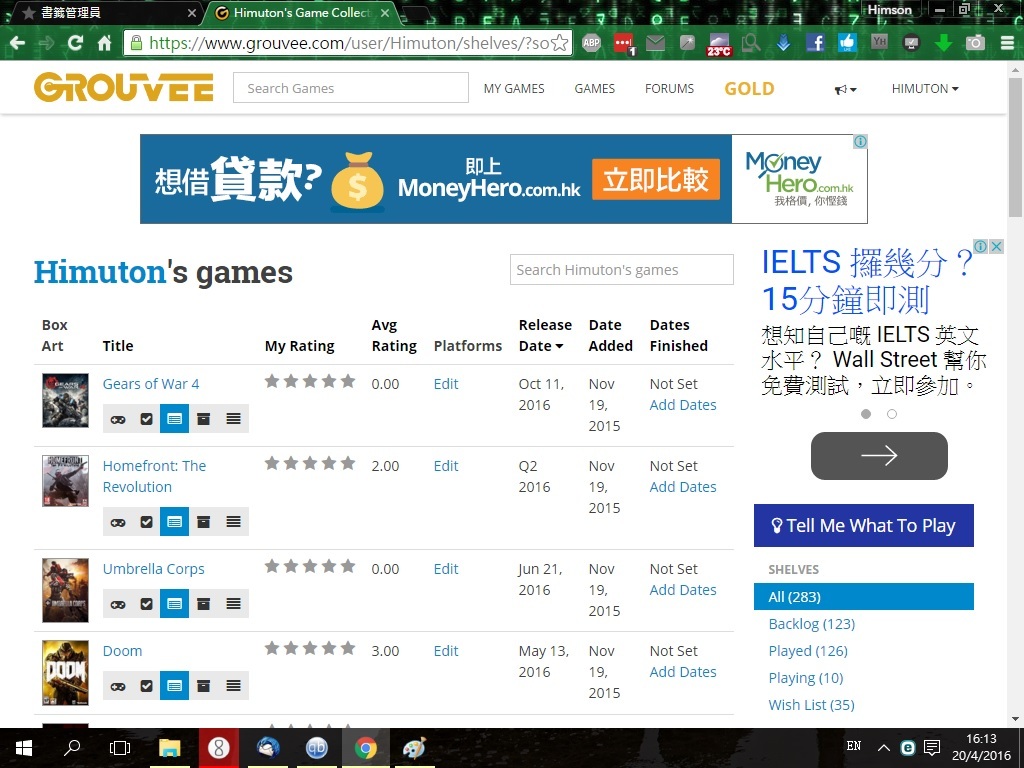Click the green download arrow extension icon
Screen dimensions: 1024x768
943,43
